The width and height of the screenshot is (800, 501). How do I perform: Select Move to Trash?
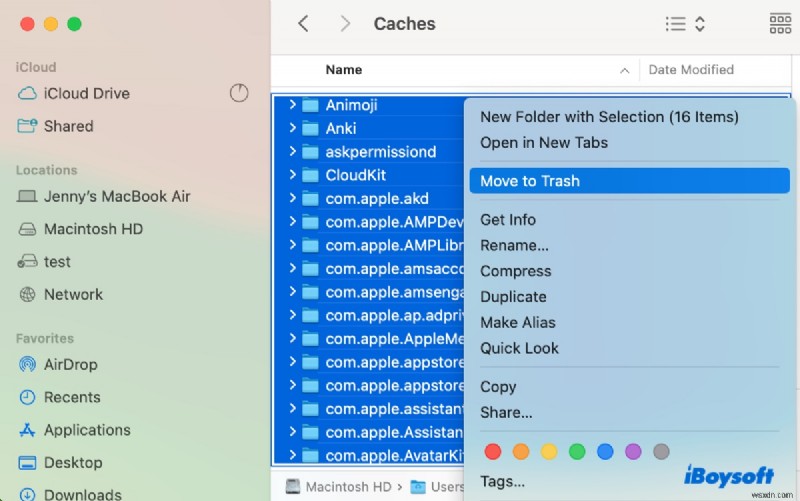[630, 181]
